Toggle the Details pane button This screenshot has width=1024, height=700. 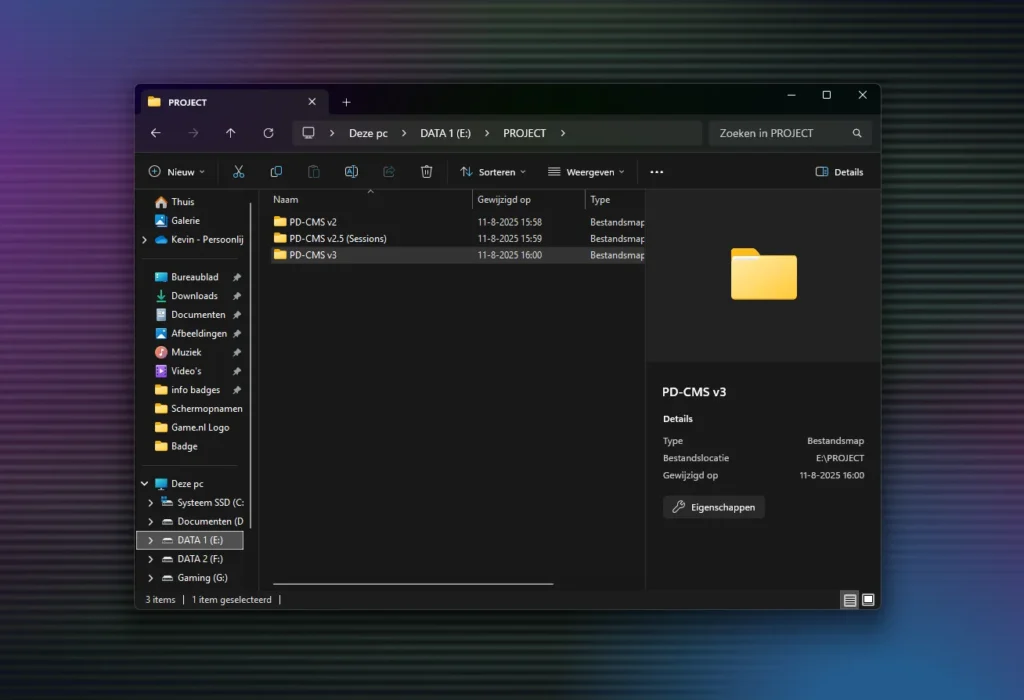tap(839, 172)
